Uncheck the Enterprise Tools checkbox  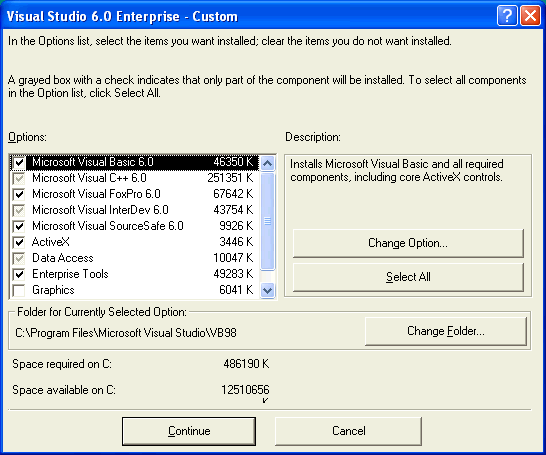tap(19, 274)
